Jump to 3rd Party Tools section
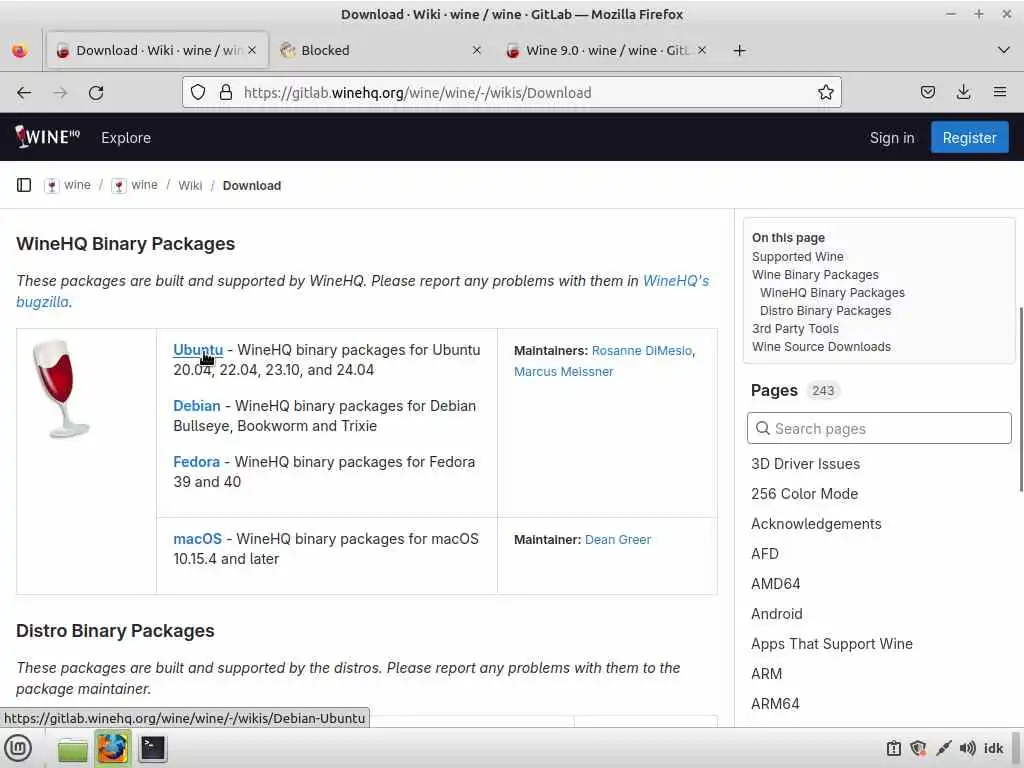The image size is (1024, 768). pyautogui.click(x=795, y=328)
